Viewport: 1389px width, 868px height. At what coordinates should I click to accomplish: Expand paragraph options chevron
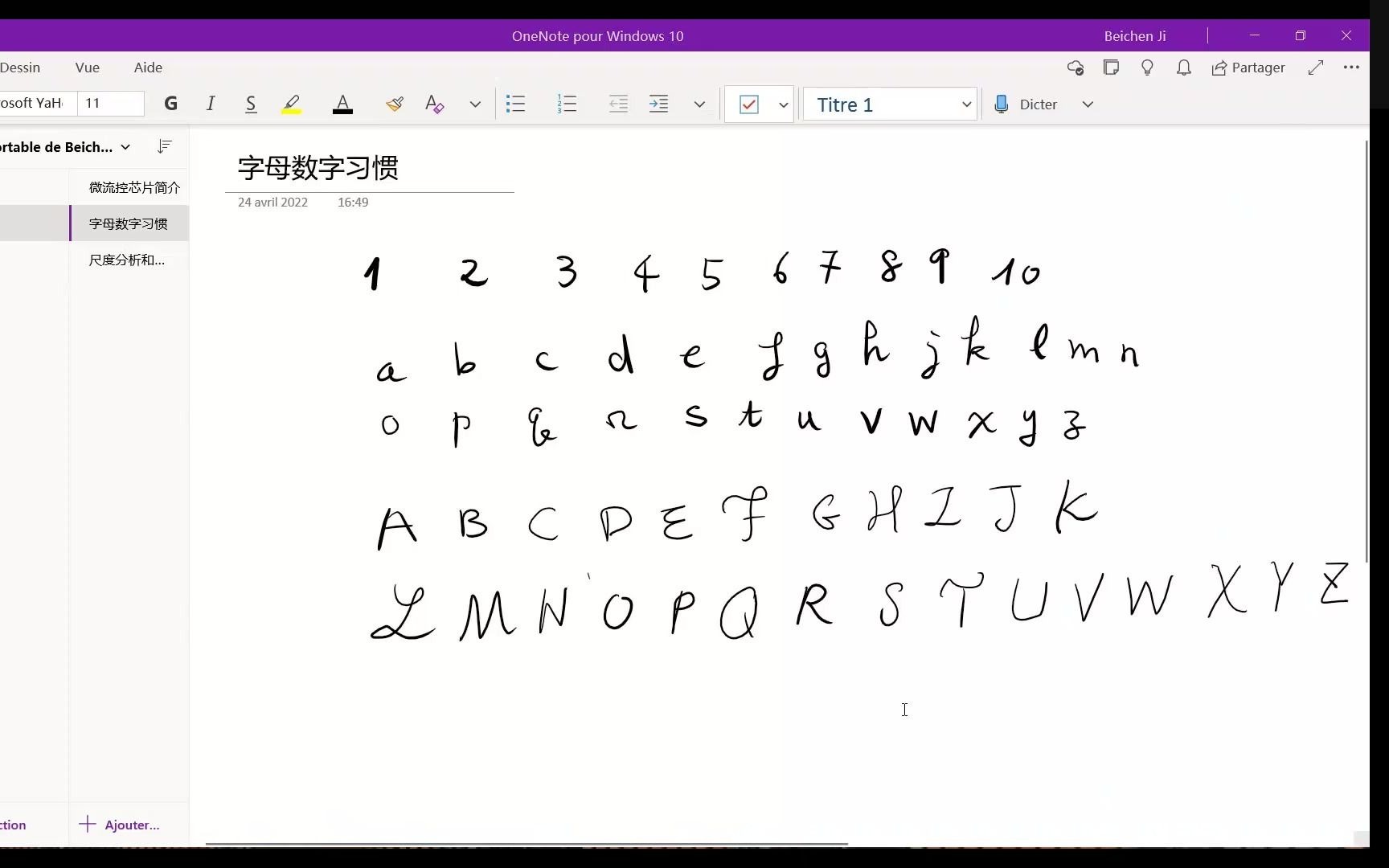coord(699,104)
